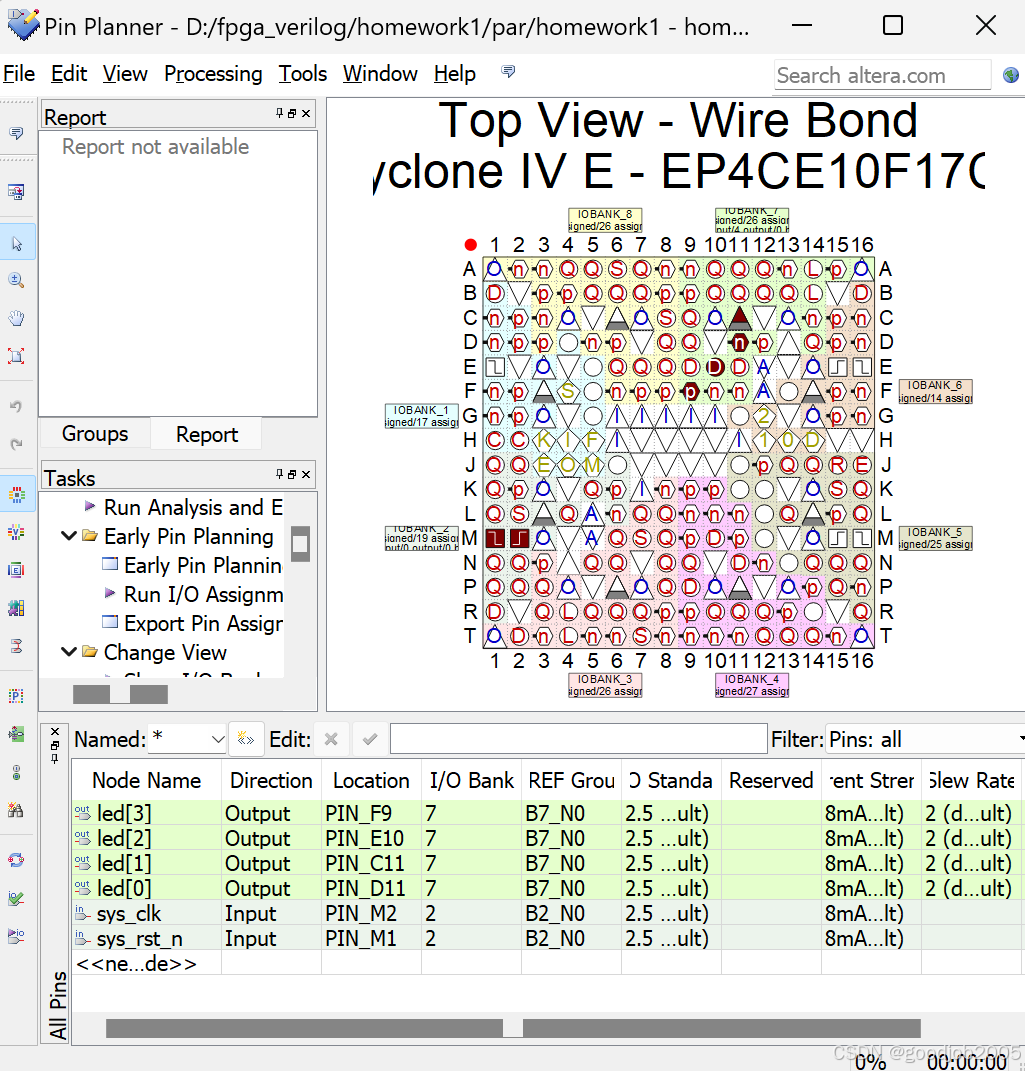This screenshot has width=1025, height=1071.
Task: Click the Location column header
Action: click(371, 780)
